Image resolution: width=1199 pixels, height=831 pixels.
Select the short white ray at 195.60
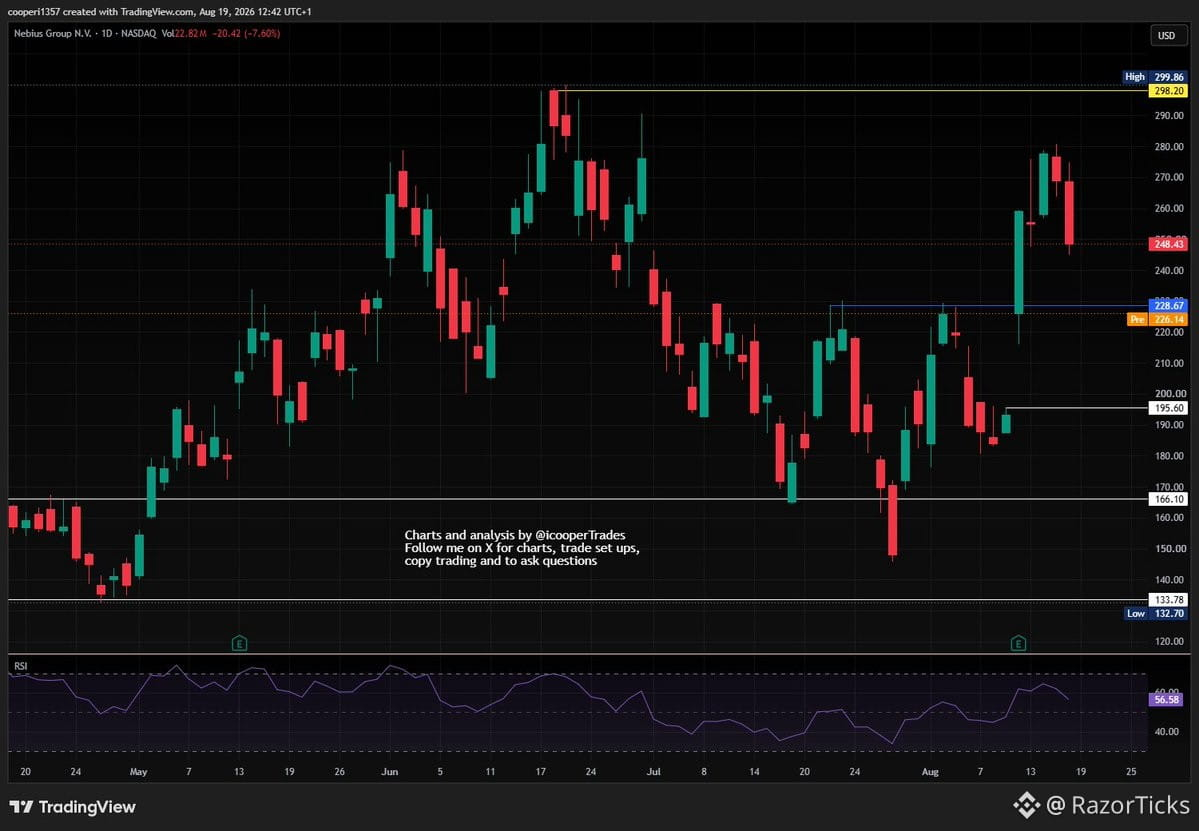coord(1077,408)
